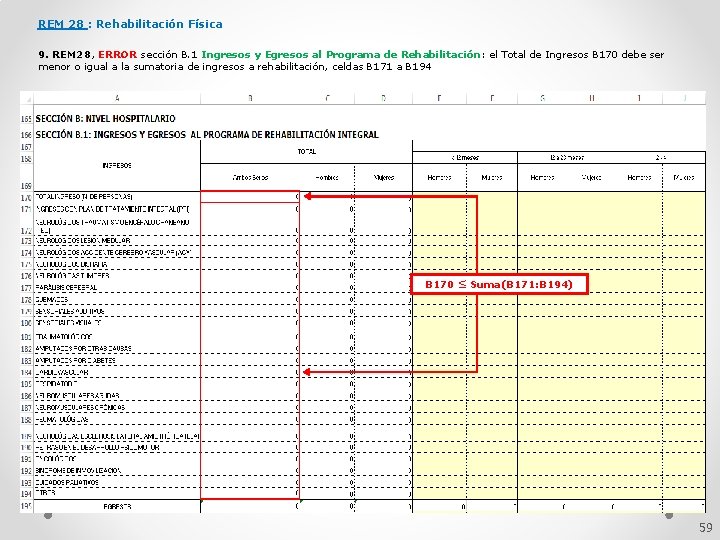Select row header 194

[27, 494]
